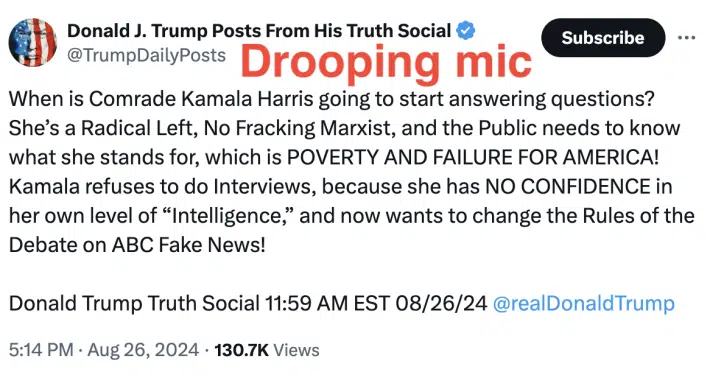Screen dimensions: 710x375
Task: Click the red Drooping mic overlay text
Action: click(x=386, y=62)
